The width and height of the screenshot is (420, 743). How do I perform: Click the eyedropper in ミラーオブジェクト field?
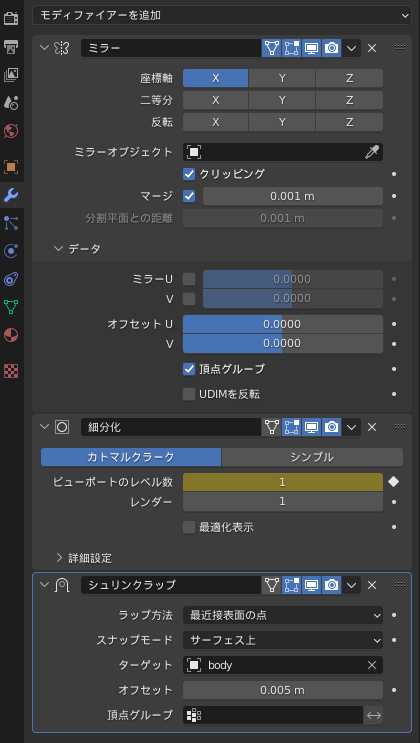click(x=372, y=152)
